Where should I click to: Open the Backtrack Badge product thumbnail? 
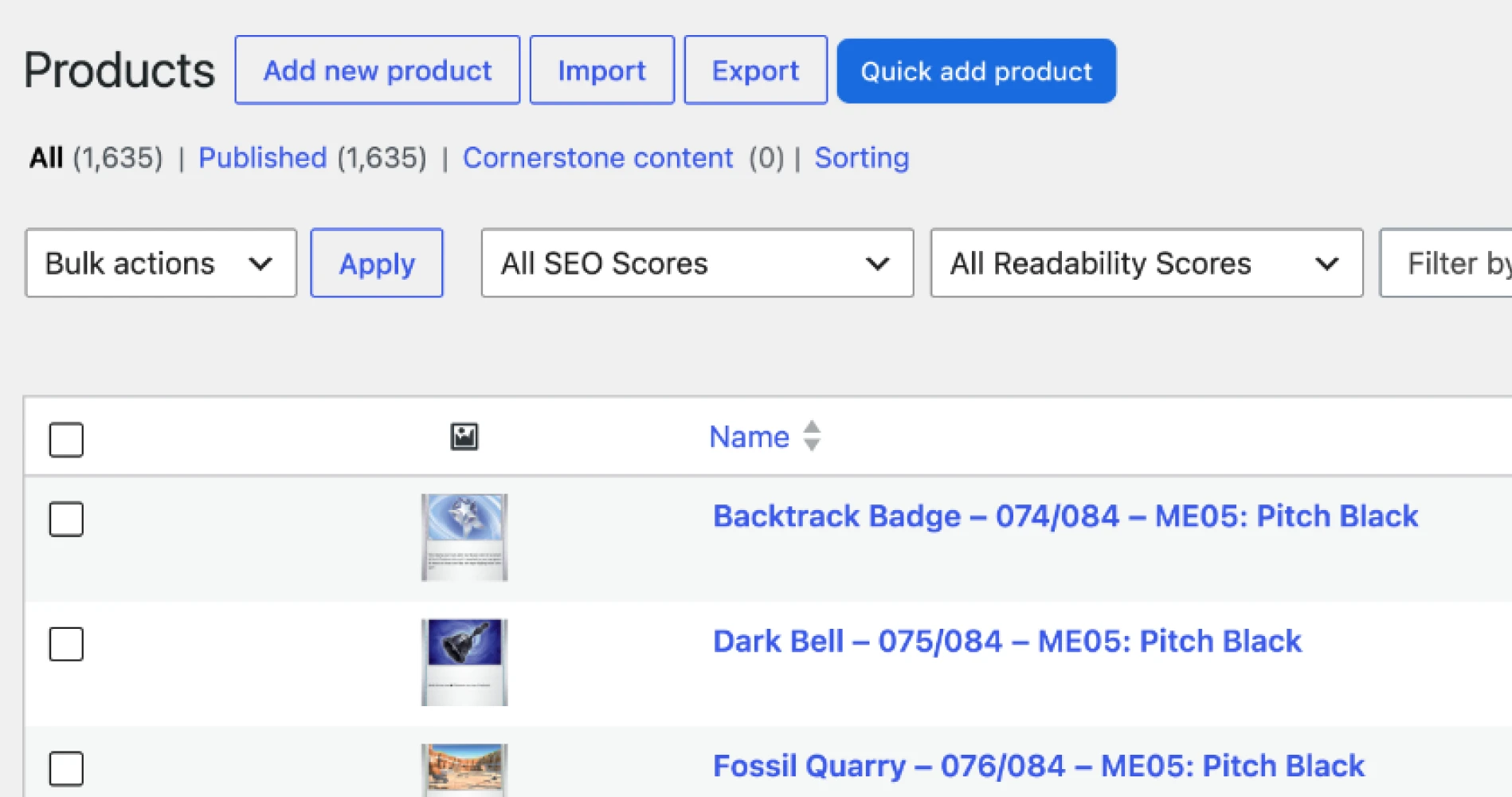point(464,537)
